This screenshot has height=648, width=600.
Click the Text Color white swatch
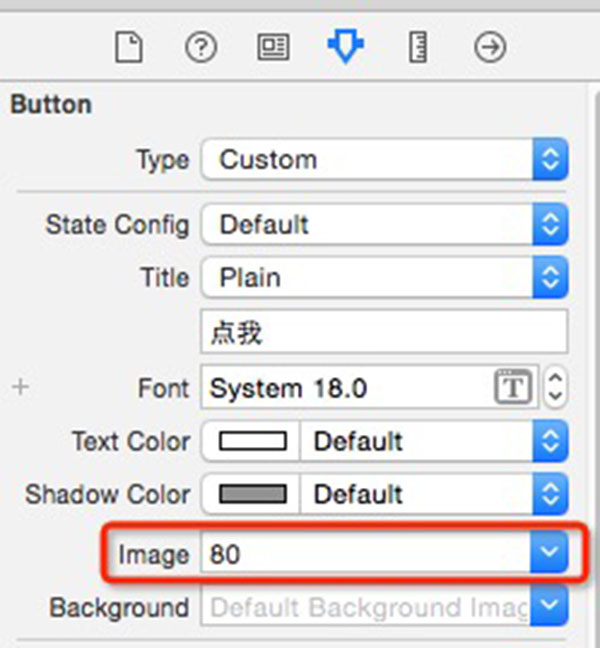(x=253, y=441)
